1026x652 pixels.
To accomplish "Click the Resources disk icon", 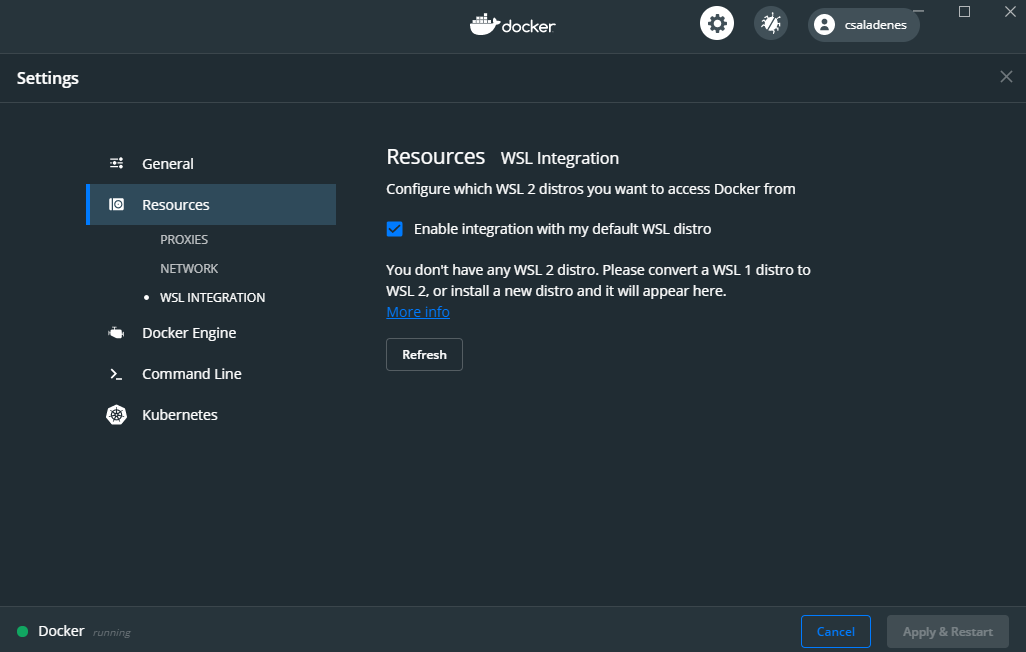I will coord(116,204).
